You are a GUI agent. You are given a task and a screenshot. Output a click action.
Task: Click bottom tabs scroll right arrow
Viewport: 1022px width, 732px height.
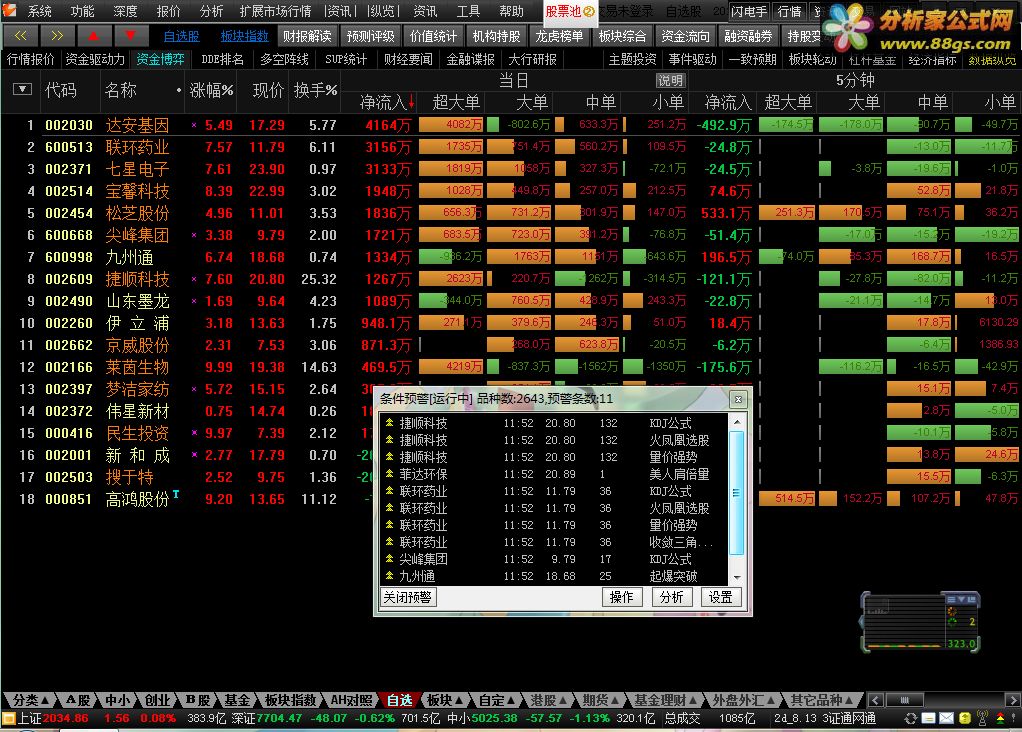1012,701
